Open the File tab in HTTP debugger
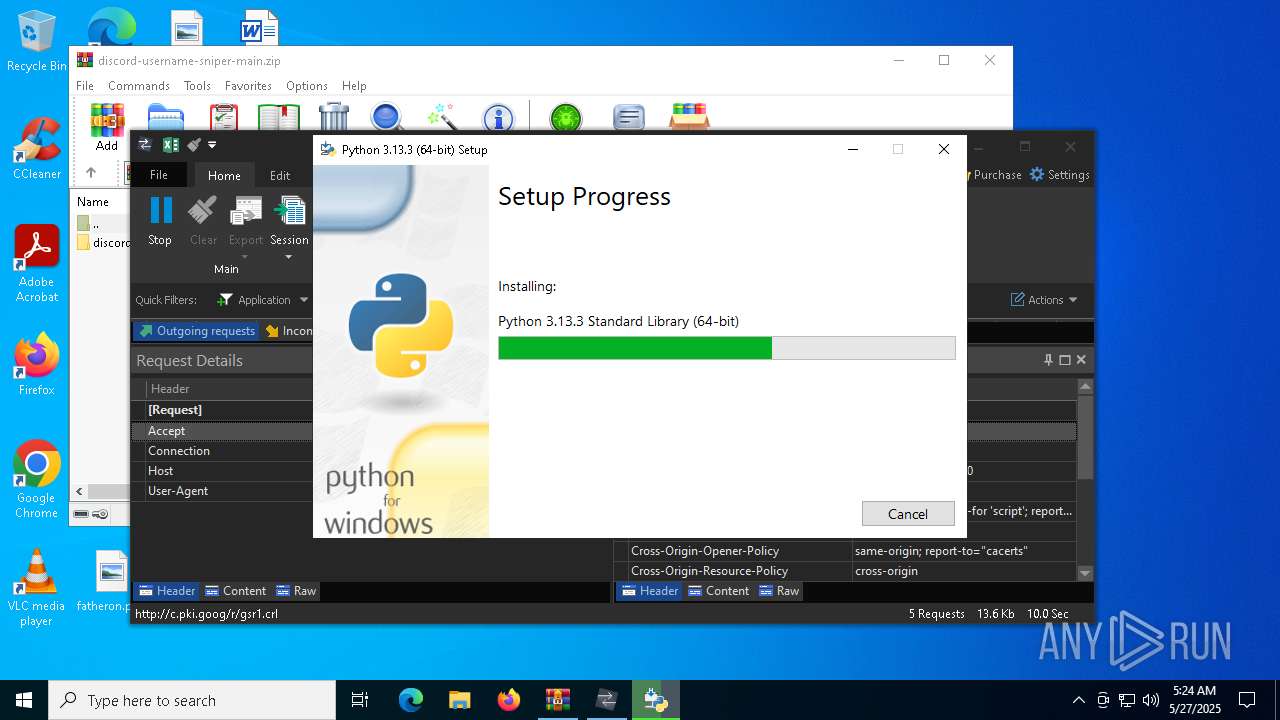Image resolution: width=1280 pixels, height=720 pixels. [159, 175]
